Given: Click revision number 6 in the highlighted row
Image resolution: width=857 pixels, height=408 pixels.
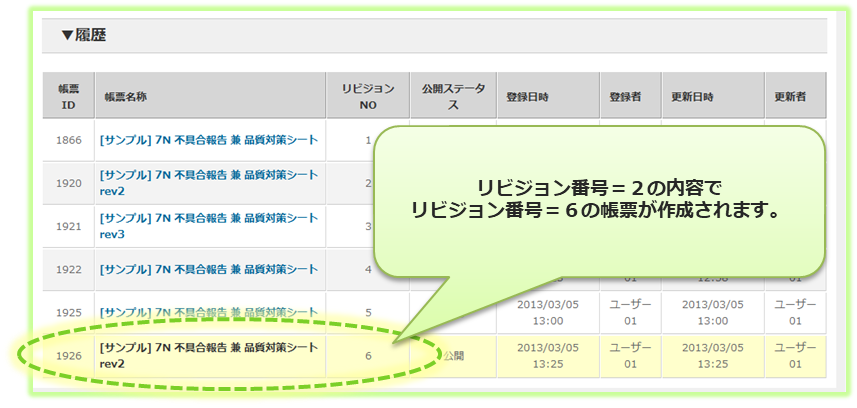Looking at the screenshot, I should [x=367, y=355].
